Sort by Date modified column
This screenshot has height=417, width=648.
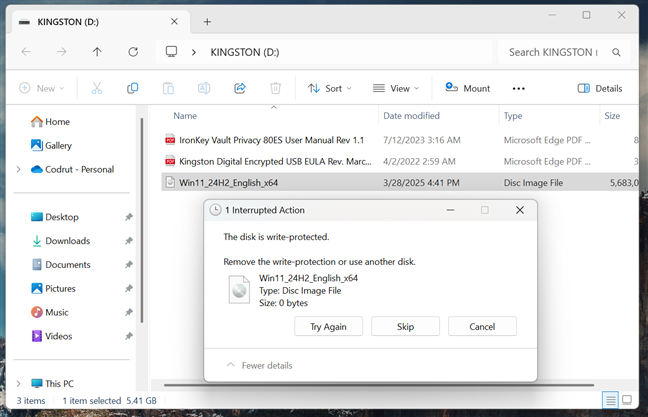pyautogui.click(x=411, y=116)
